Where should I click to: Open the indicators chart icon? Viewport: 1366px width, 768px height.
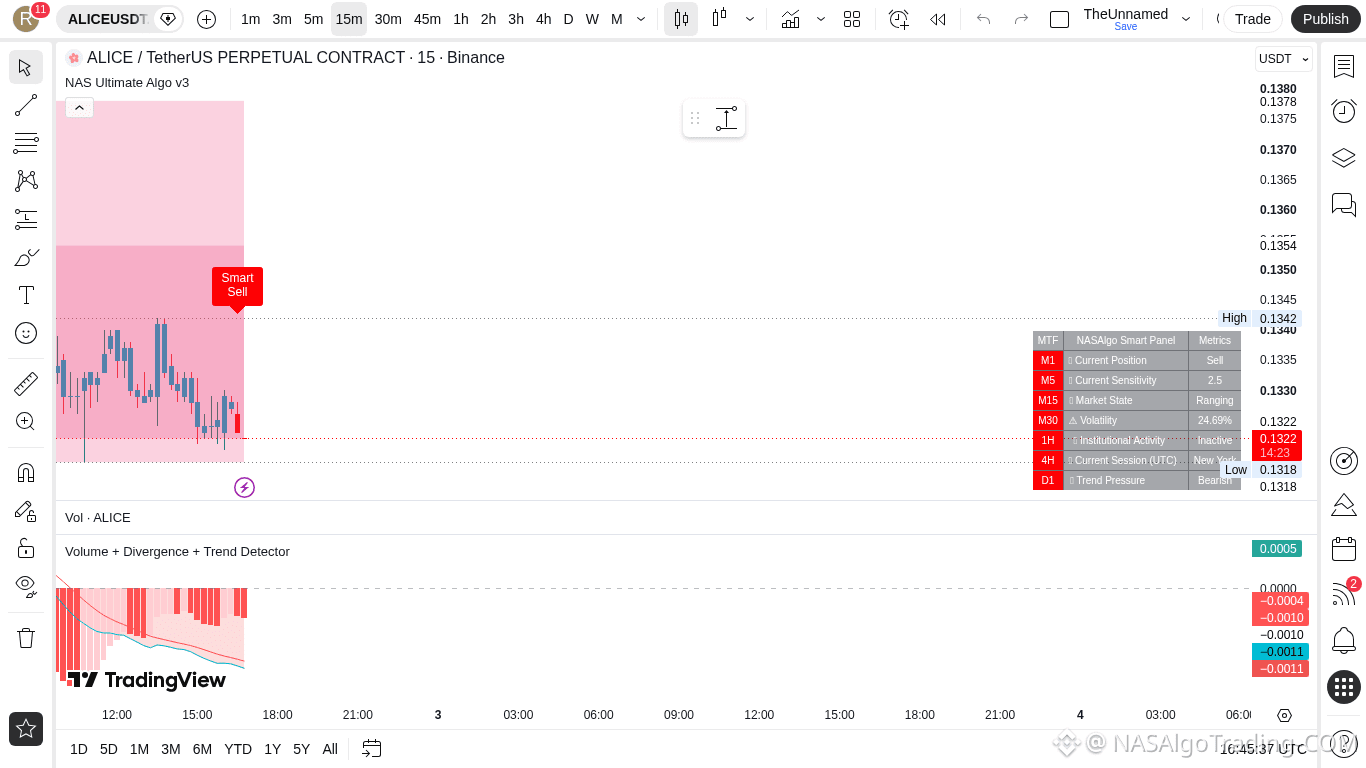pyautogui.click(x=790, y=19)
